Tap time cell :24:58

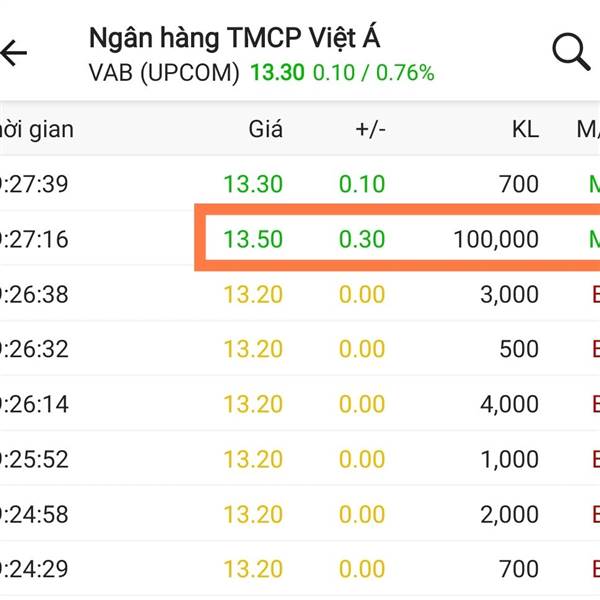34,515
